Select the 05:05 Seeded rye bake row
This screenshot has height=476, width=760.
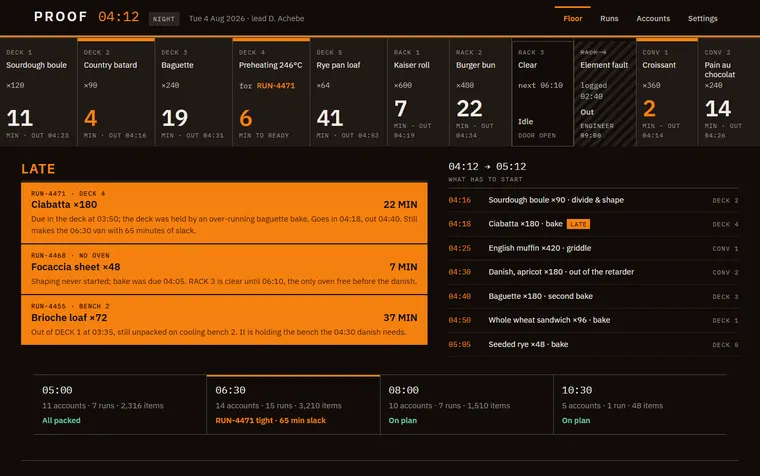(593, 344)
